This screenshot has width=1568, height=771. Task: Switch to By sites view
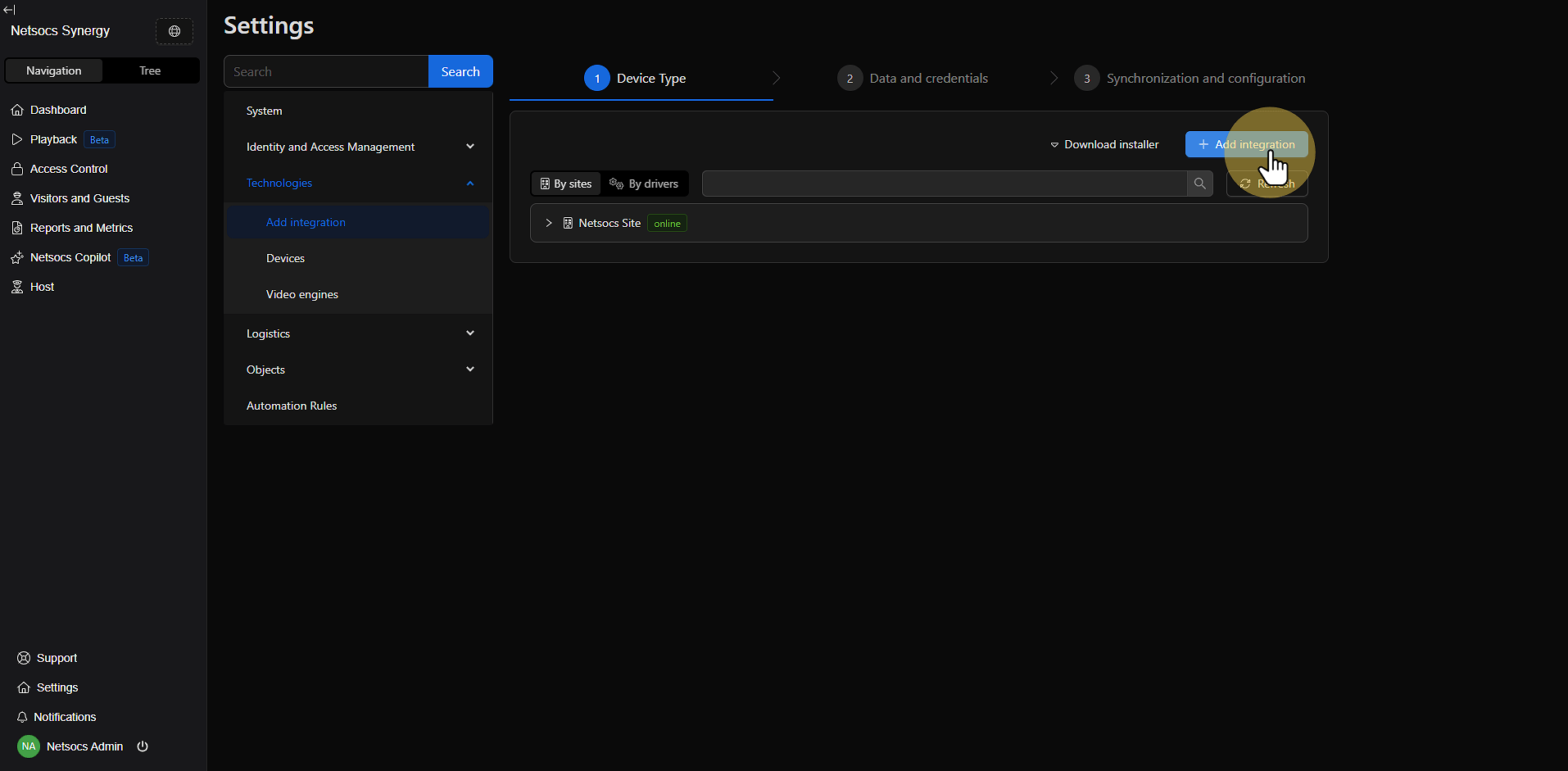tap(566, 184)
